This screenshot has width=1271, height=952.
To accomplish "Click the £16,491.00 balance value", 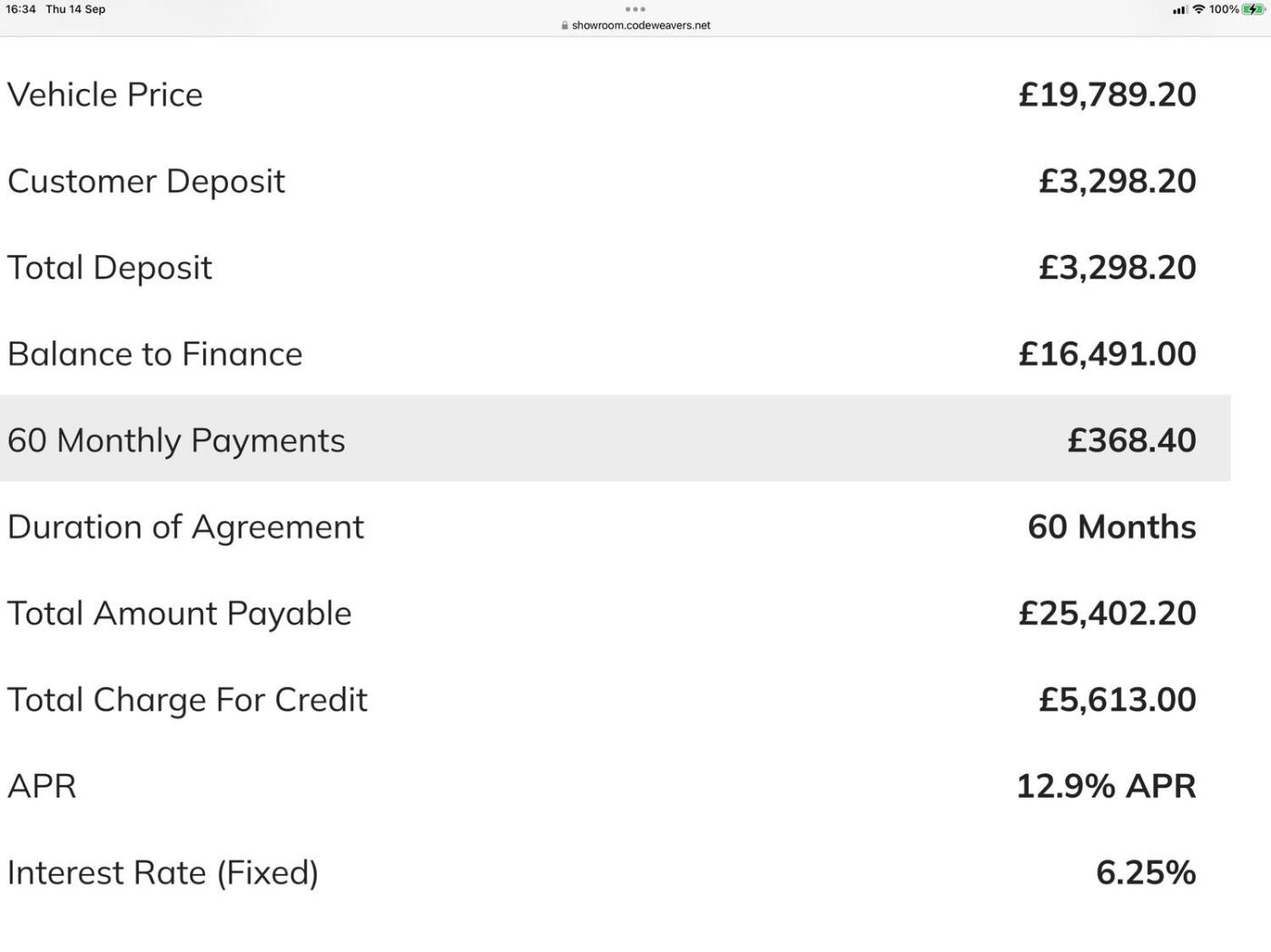I will pyautogui.click(x=1107, y=354).
